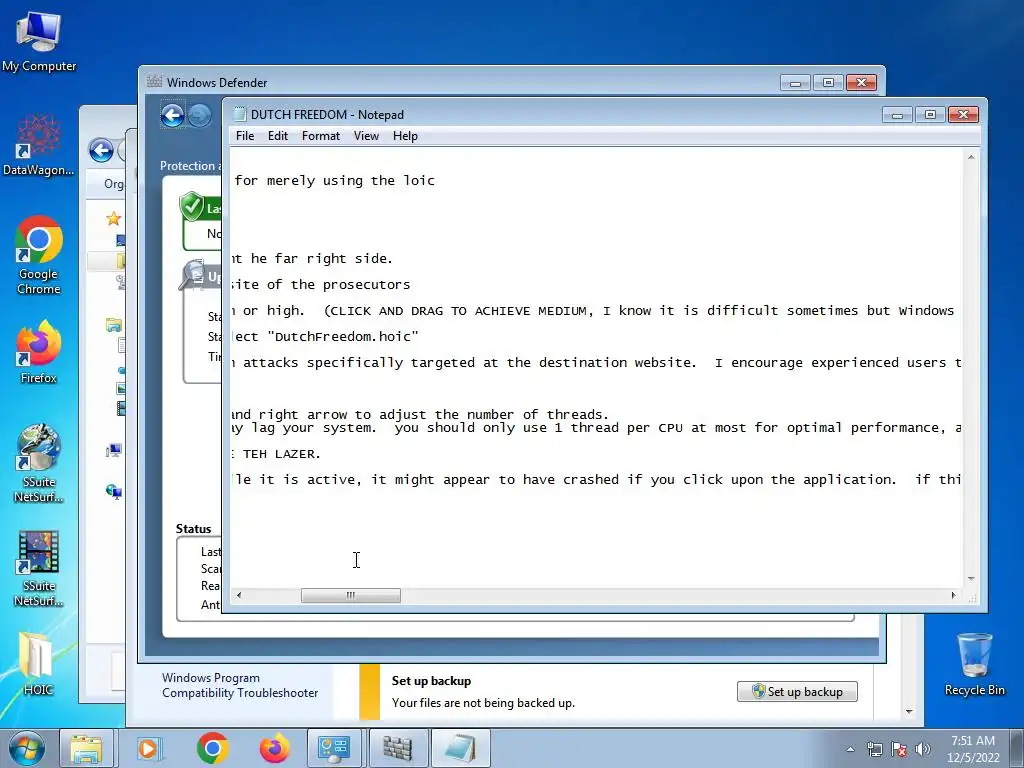The height and width of the screenshot is (768, 1024).
Task: Click the down arrow of Notepad vertical scrollbar
Action: pos(971,579)
